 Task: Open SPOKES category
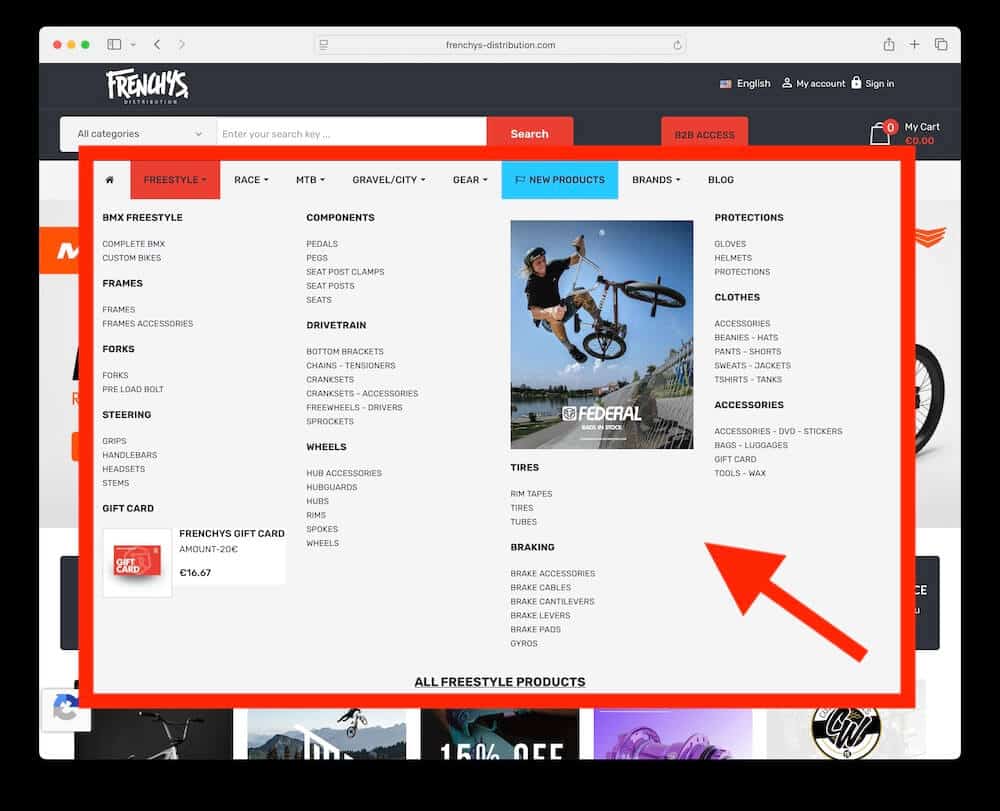(321, 529)
